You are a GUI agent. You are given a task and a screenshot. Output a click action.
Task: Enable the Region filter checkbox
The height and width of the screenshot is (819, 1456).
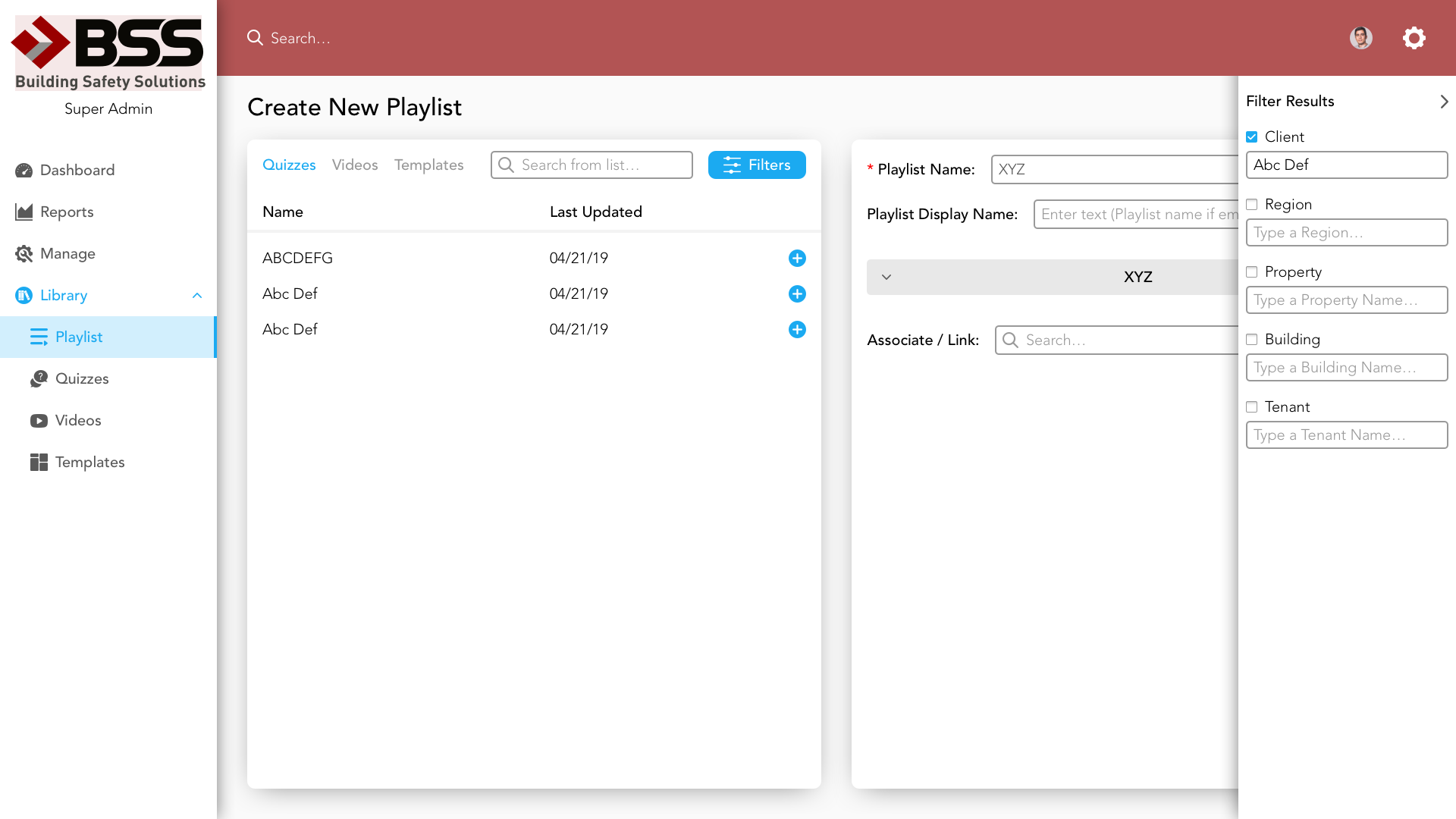point(1252,205)
